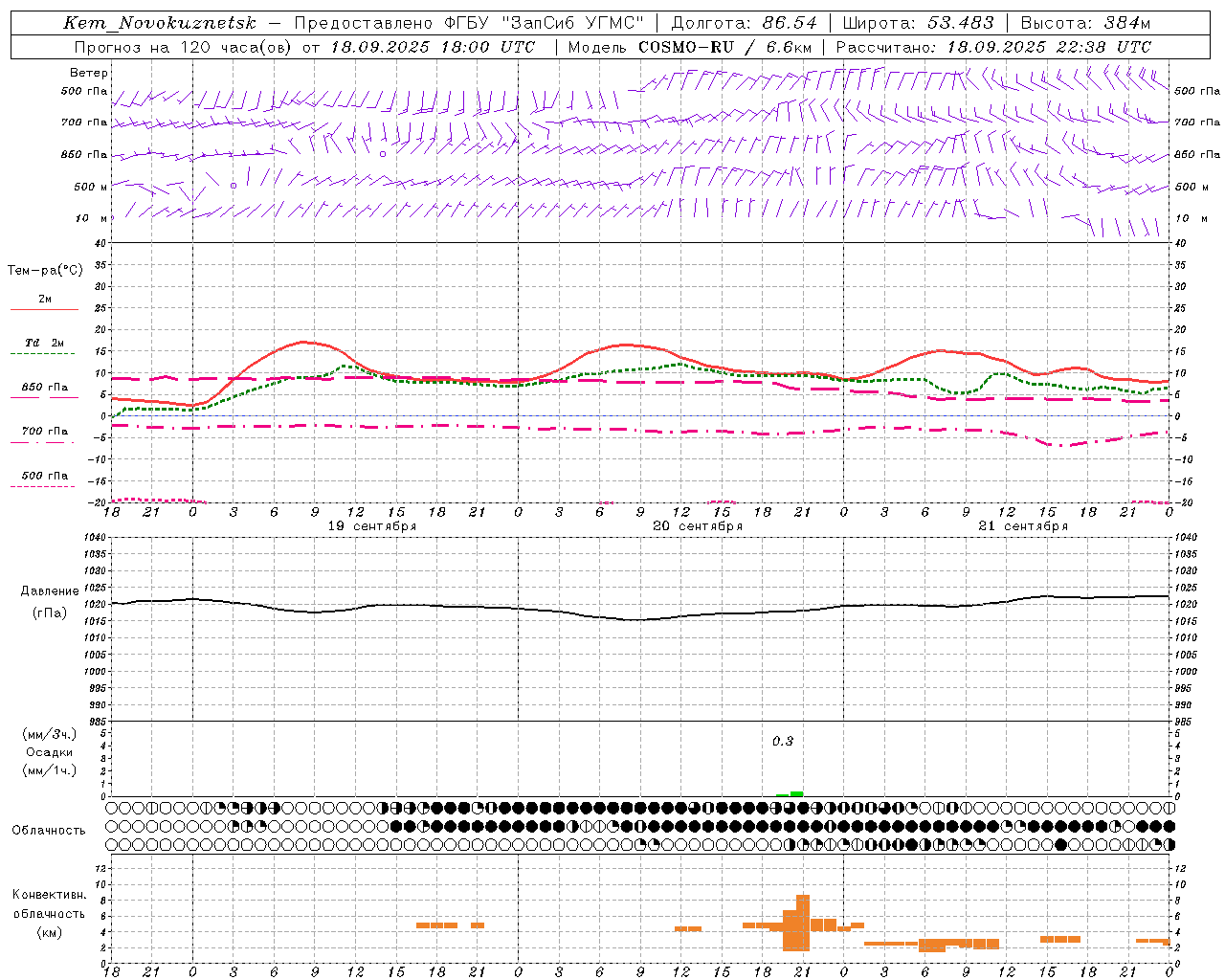Click the "(мм/1ч.)" precipitation unit label
The image size is (1225, 980).
tap(50, 770)
